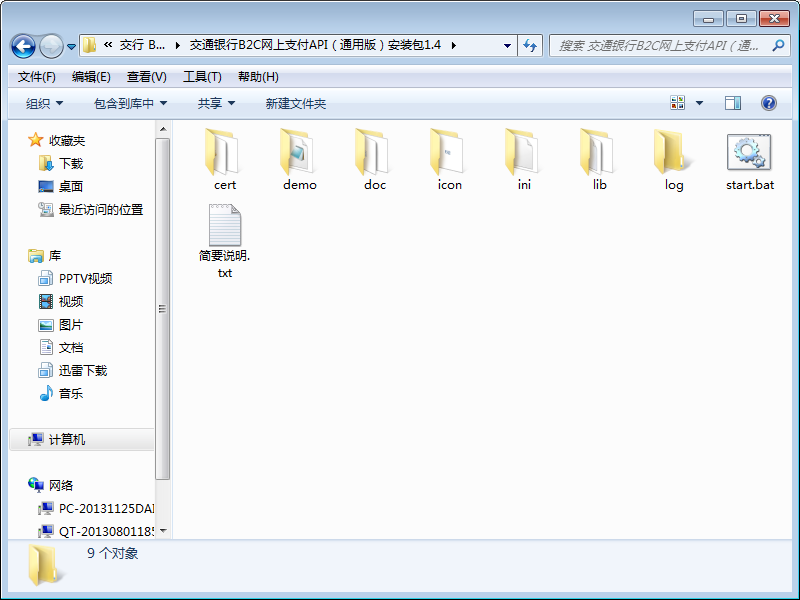Click the refresh button beside address bar
800x600 pixels.
click(530, 45)
